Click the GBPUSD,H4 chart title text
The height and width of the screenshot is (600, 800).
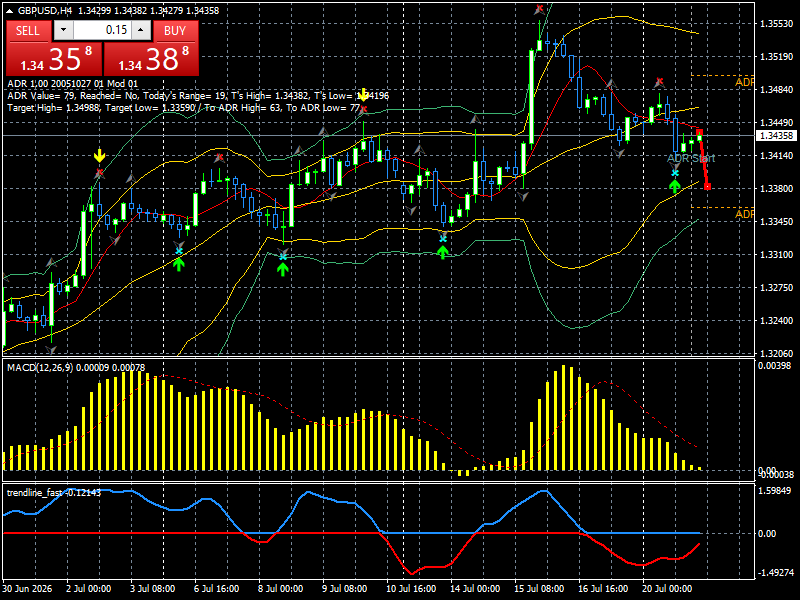46,10
